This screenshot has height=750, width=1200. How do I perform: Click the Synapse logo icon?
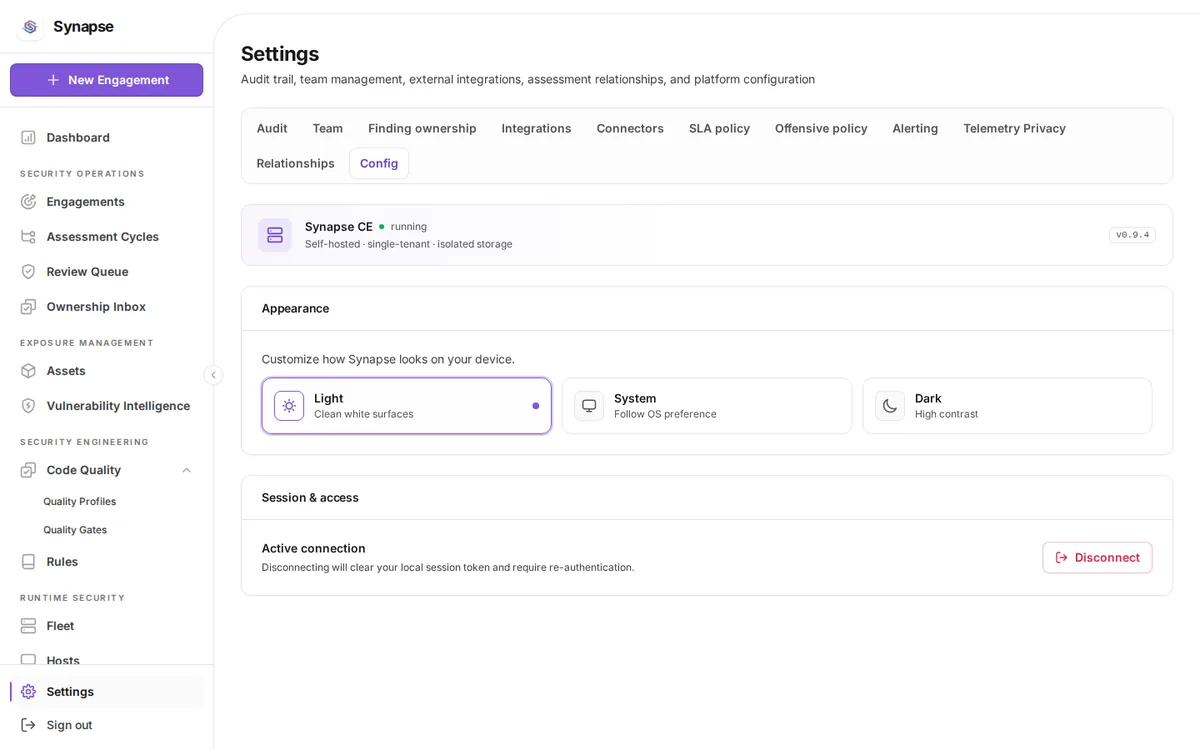(30, 27)
